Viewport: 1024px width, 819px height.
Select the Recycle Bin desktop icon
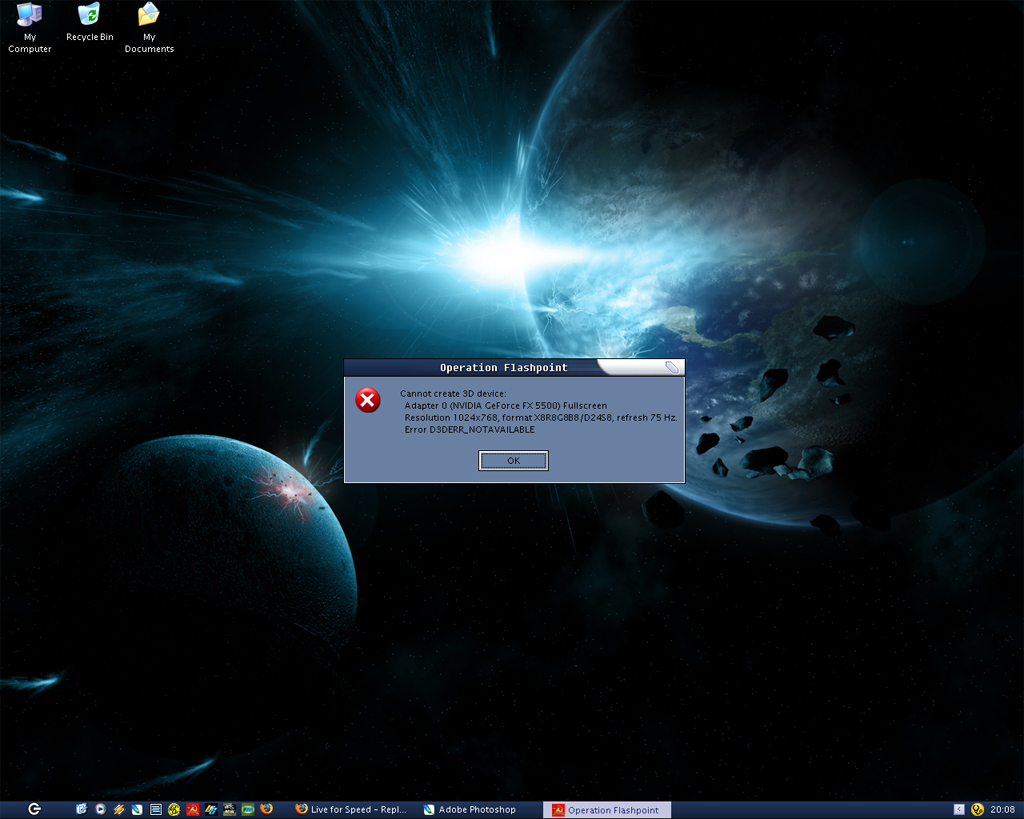[x=89, y=22]
